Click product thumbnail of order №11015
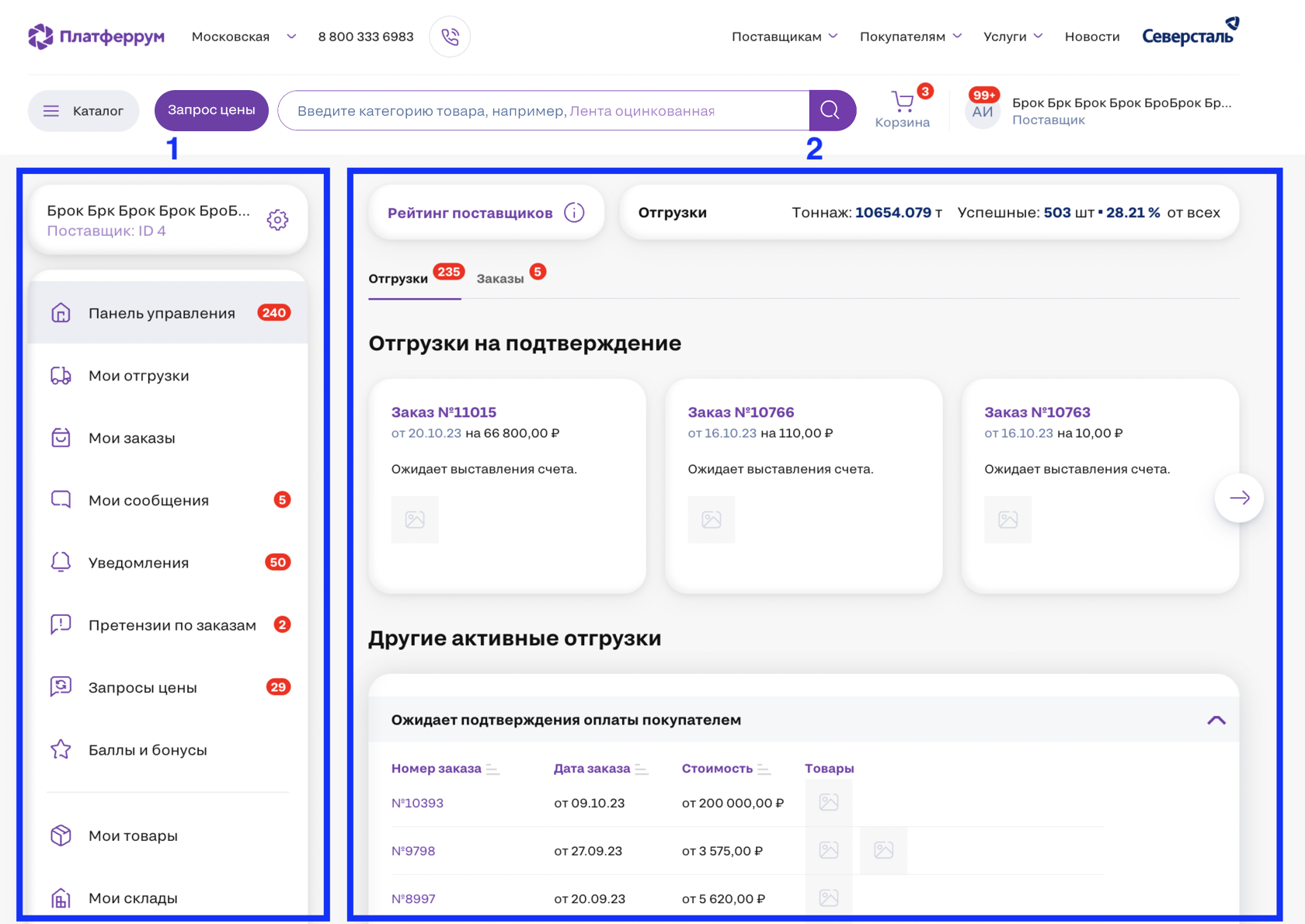The width and height of the screenshot is (1305, 924). pyautogui.click(x=415, y=519)
